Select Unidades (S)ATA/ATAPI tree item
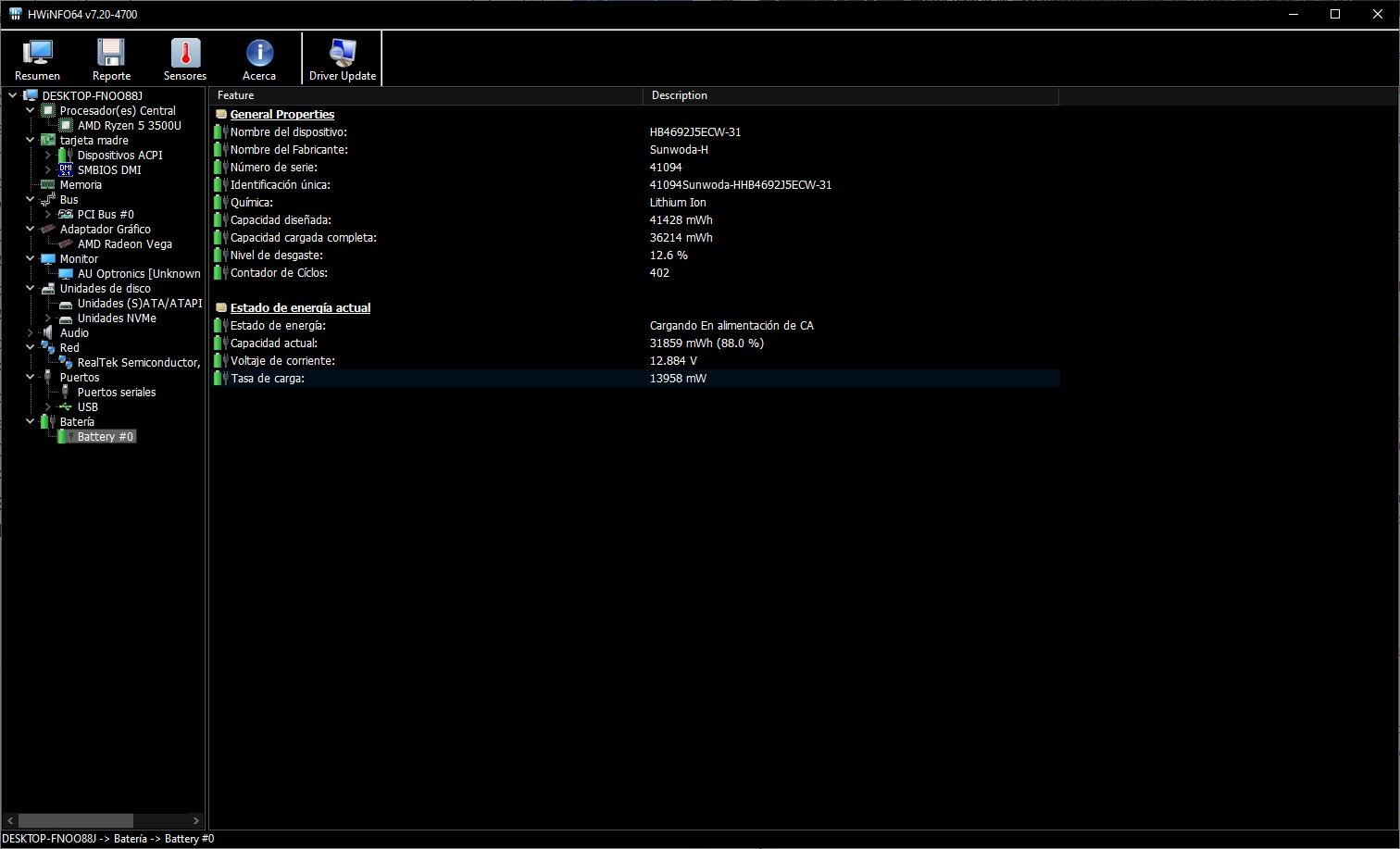 pyautogui.click(x=140, y=303)
